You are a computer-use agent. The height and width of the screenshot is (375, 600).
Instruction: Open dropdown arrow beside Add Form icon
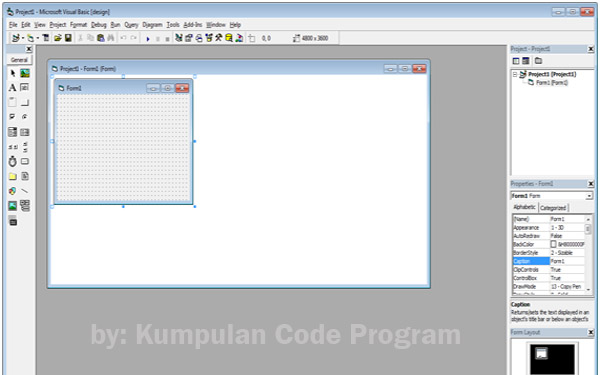click(38, 38)
